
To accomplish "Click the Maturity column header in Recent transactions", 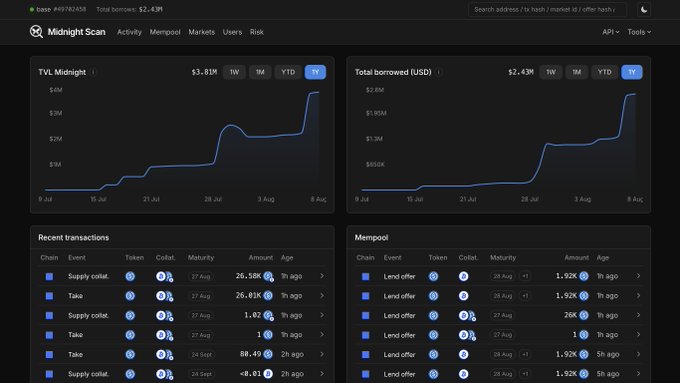I will coord(201,258).
